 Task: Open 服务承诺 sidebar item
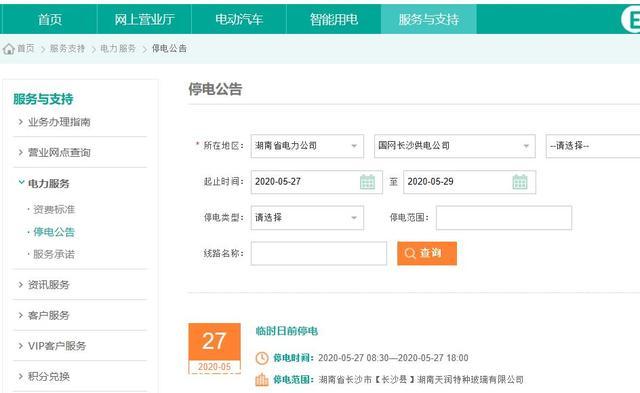[54, 254]
